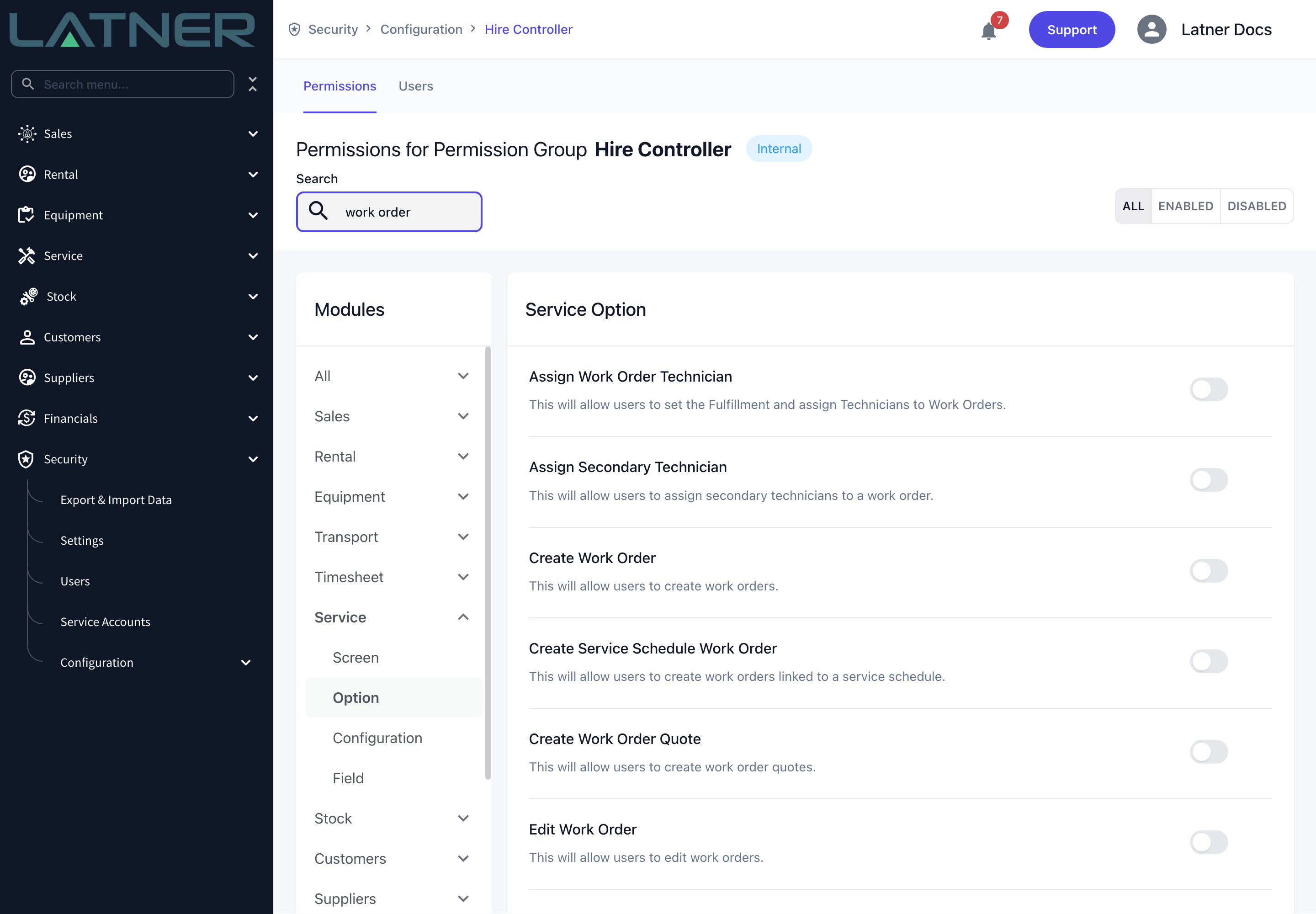The width and height of the screenshot is (1316, 914).
Task: Switch on Create Work Order Quote
Action: (1209, 751)
